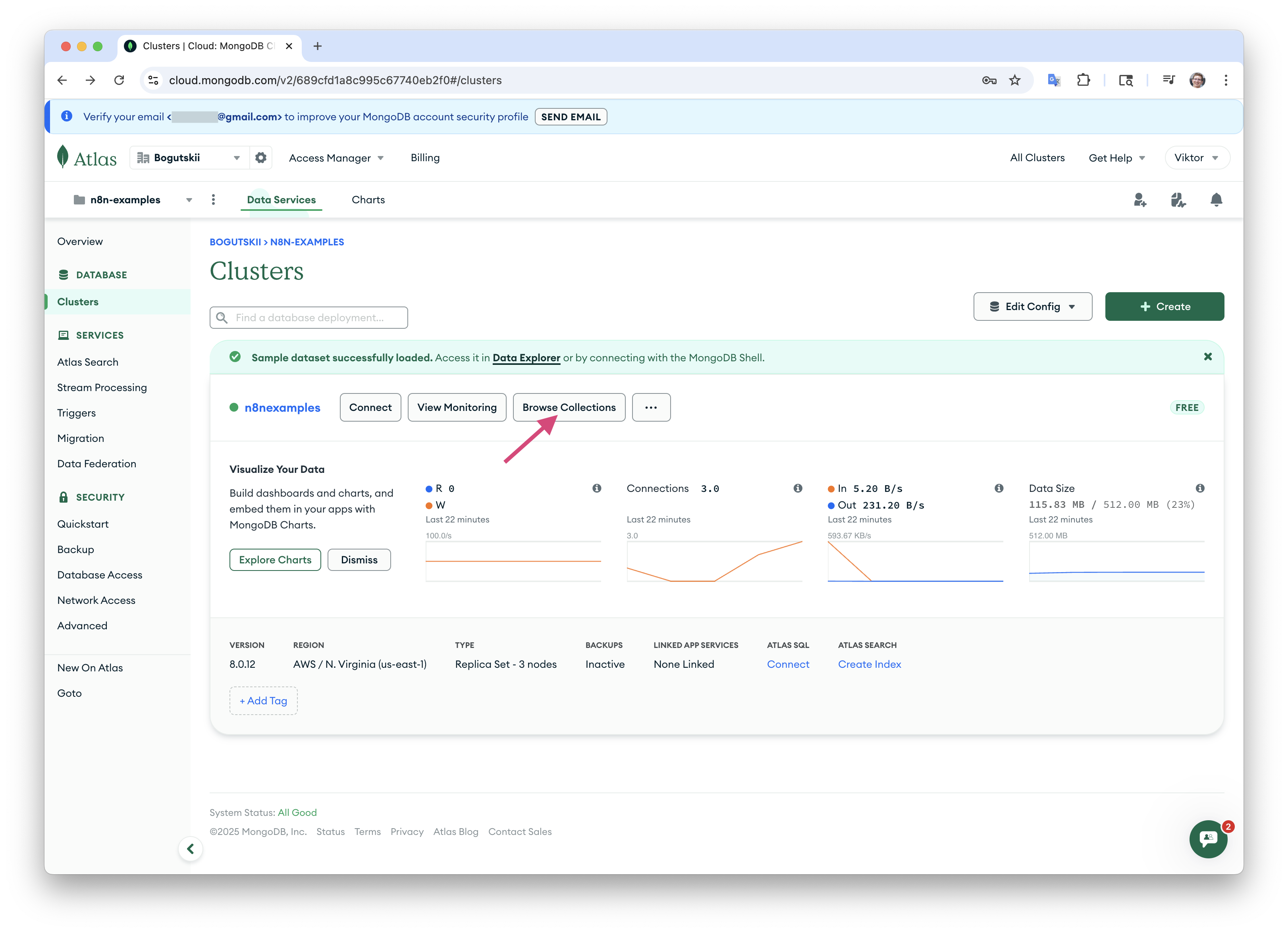Collapse the sidebar with the chevron button
This screenshot has height=933, width=1288.
pyautogui.click(x=191, y=849)
